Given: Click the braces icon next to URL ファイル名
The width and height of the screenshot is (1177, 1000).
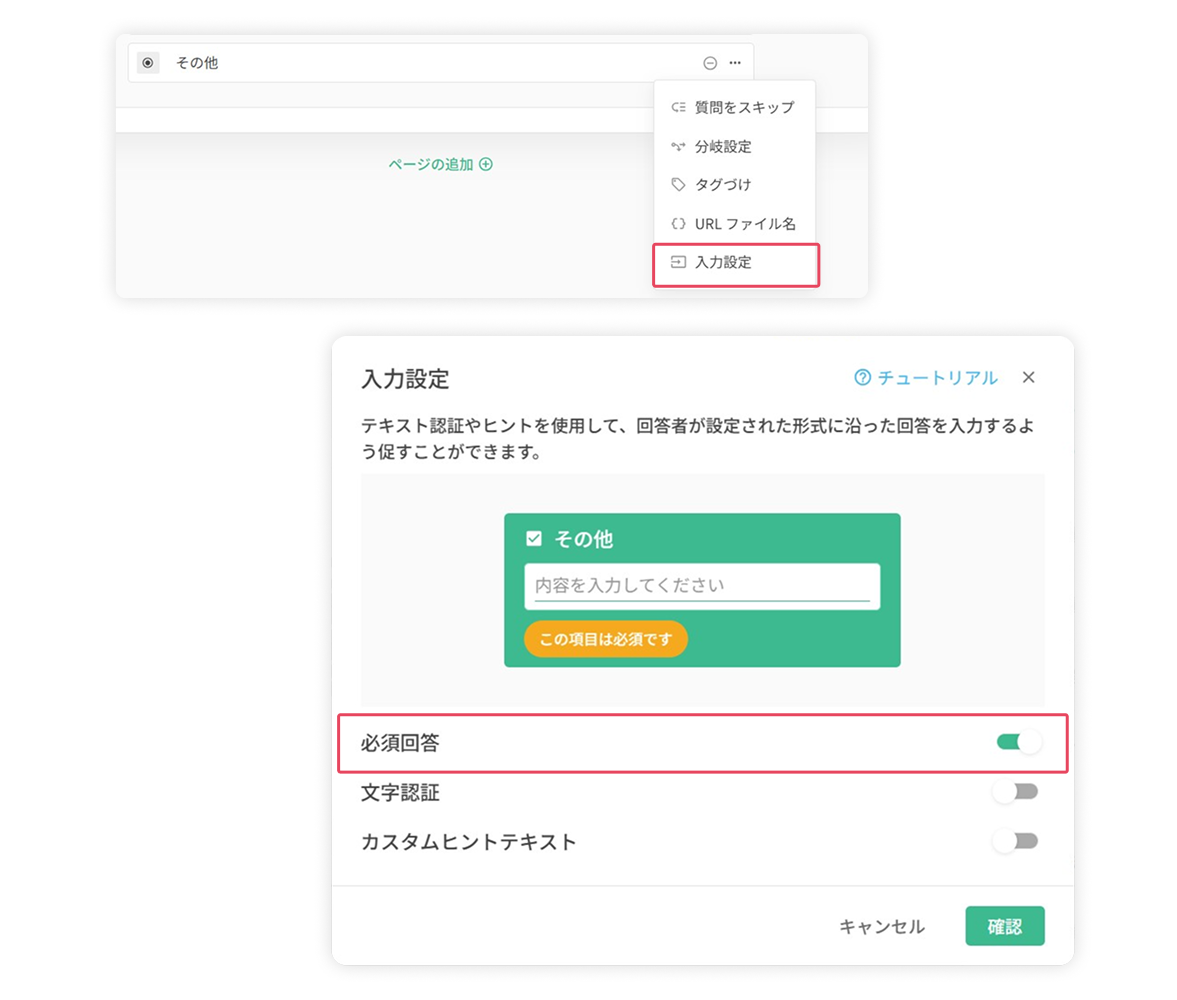Looking at the screenshot, I should 679,224.
